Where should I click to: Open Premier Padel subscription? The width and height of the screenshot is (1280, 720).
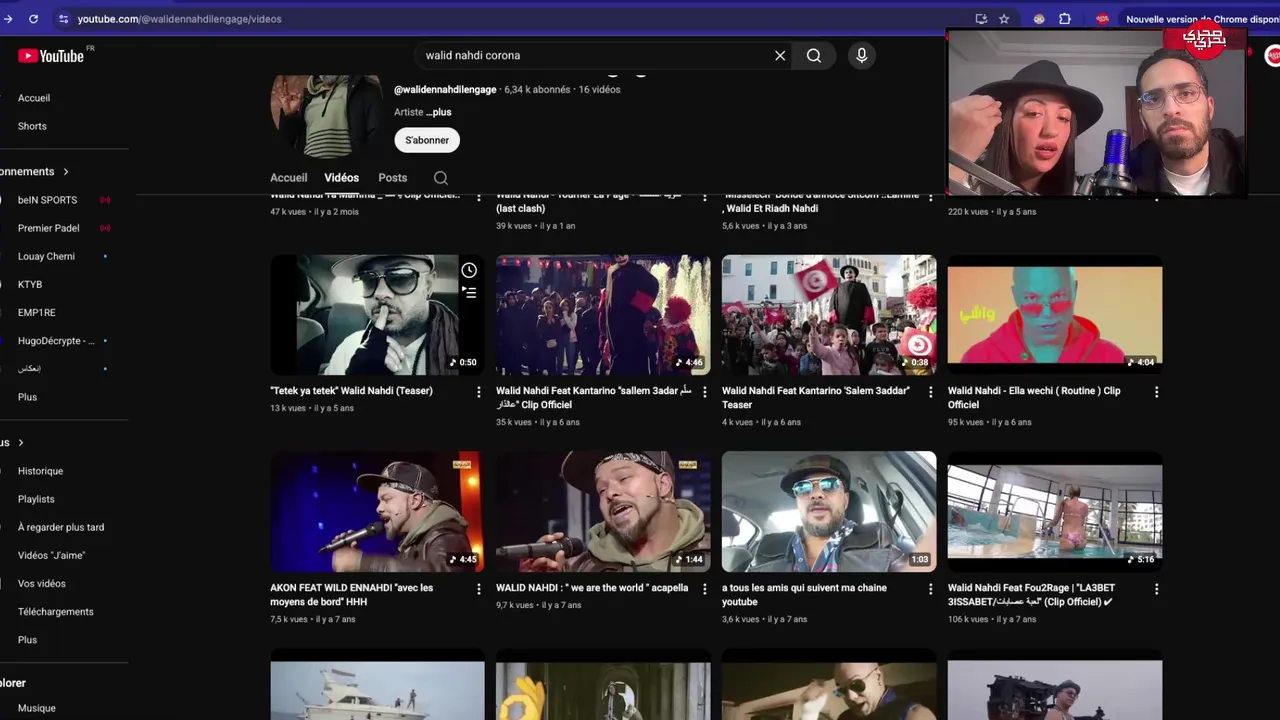(x=48, y=228)
